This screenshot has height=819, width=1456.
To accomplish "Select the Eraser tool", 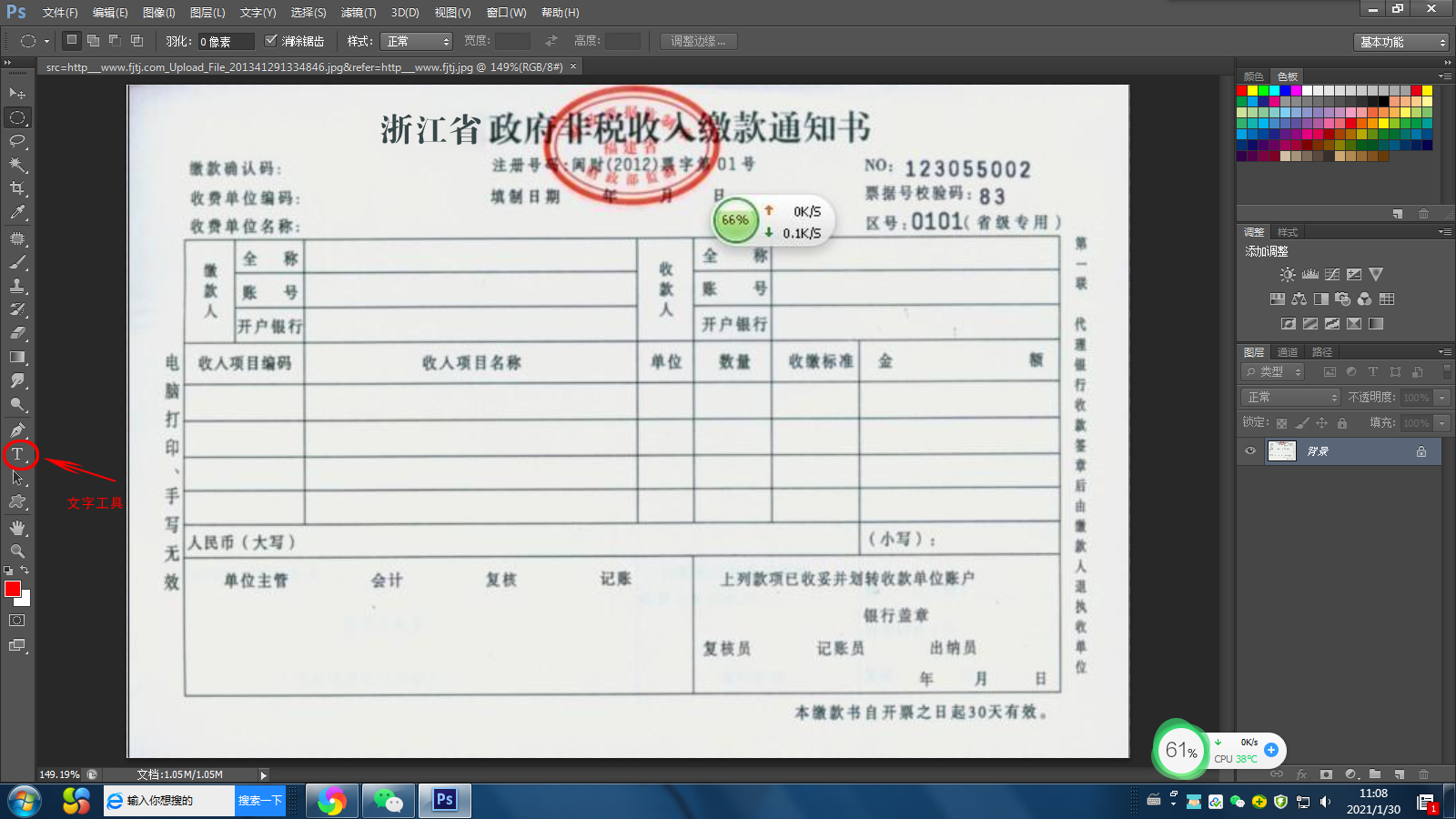I will tap(17, 333).
